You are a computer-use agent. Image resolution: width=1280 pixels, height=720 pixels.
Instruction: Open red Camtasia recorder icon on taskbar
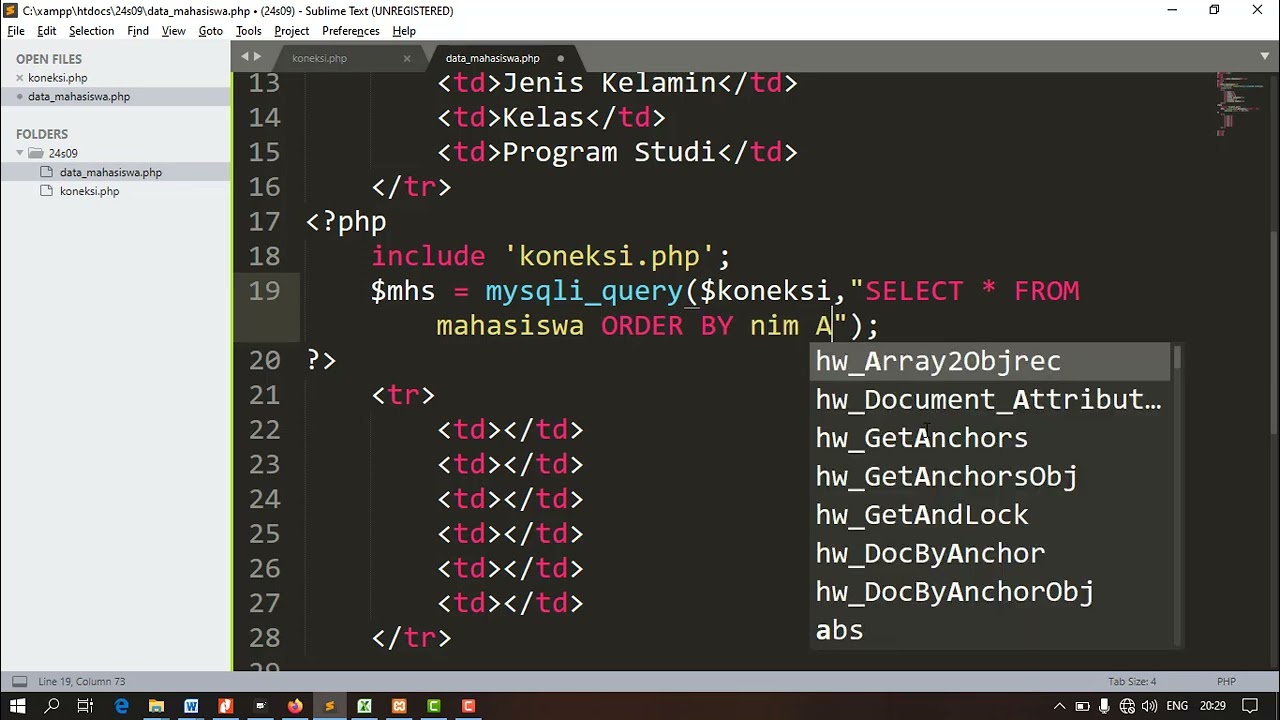coord(468,706)
